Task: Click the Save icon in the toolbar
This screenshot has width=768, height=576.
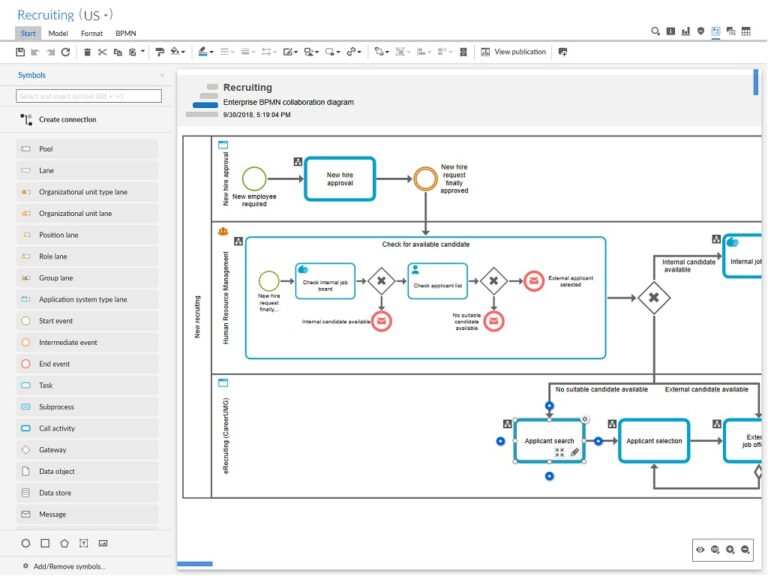Action: tap(21, 52)
